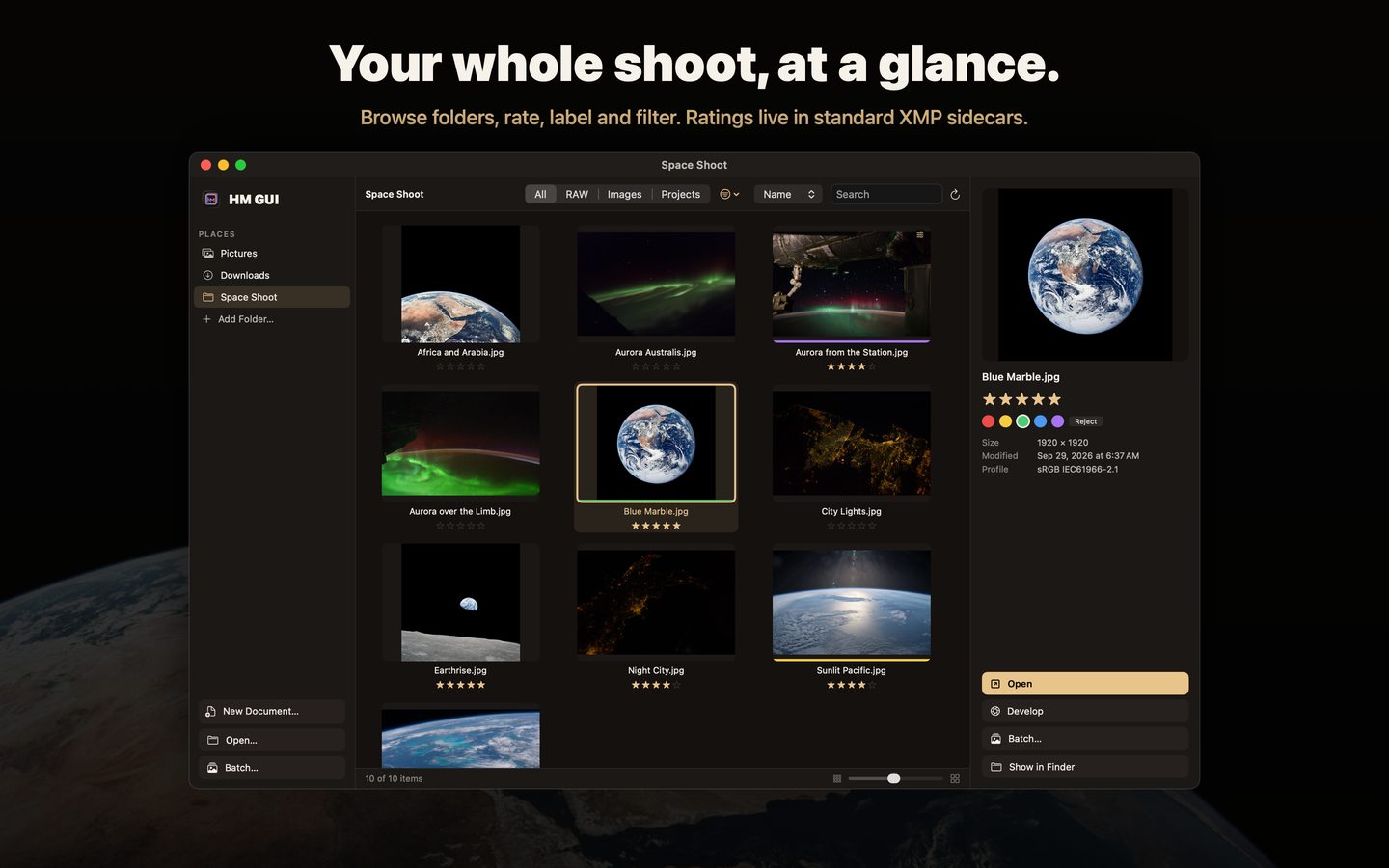Image resolution: width=1389 pixels, height=868 pixels.
Task: Select the Sunlit Pacific.jpg thumbnail
Action: [x=851, y=602]
